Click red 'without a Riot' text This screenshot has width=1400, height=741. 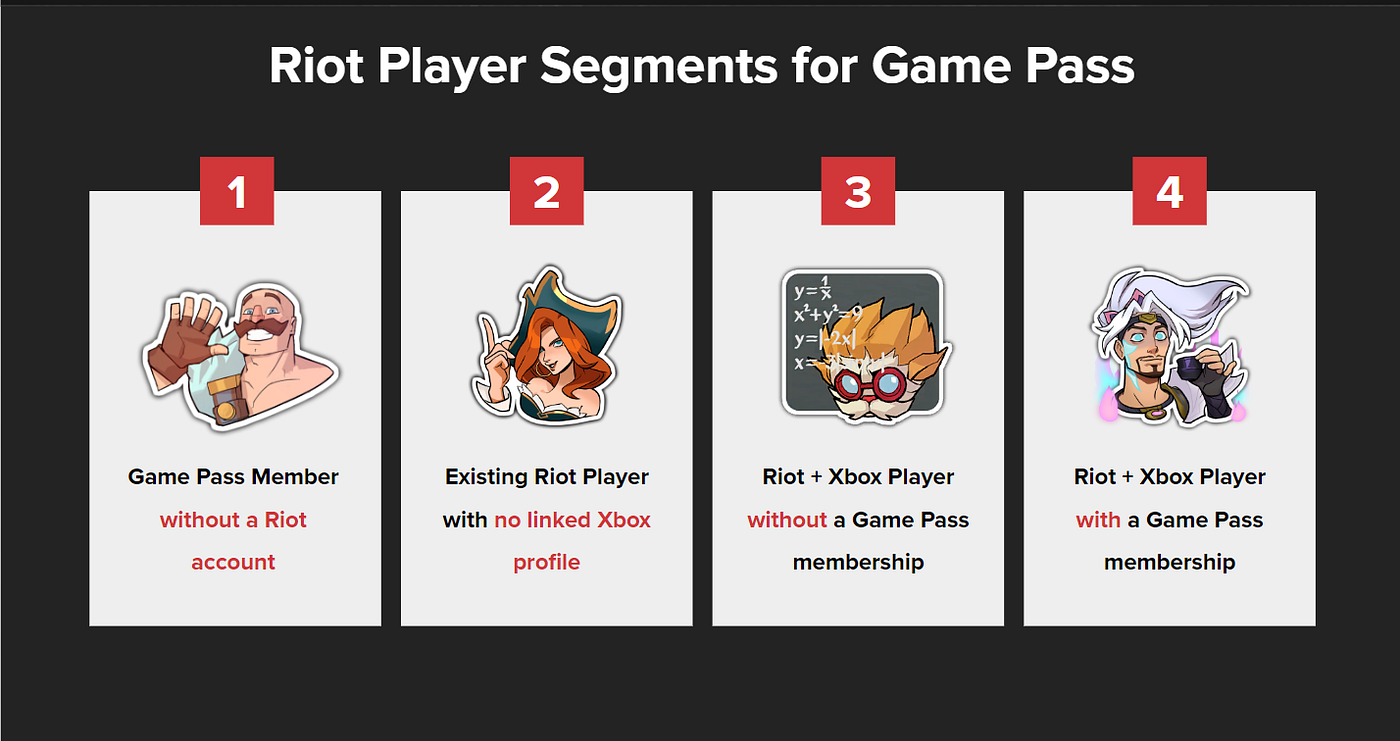(233, 520)
